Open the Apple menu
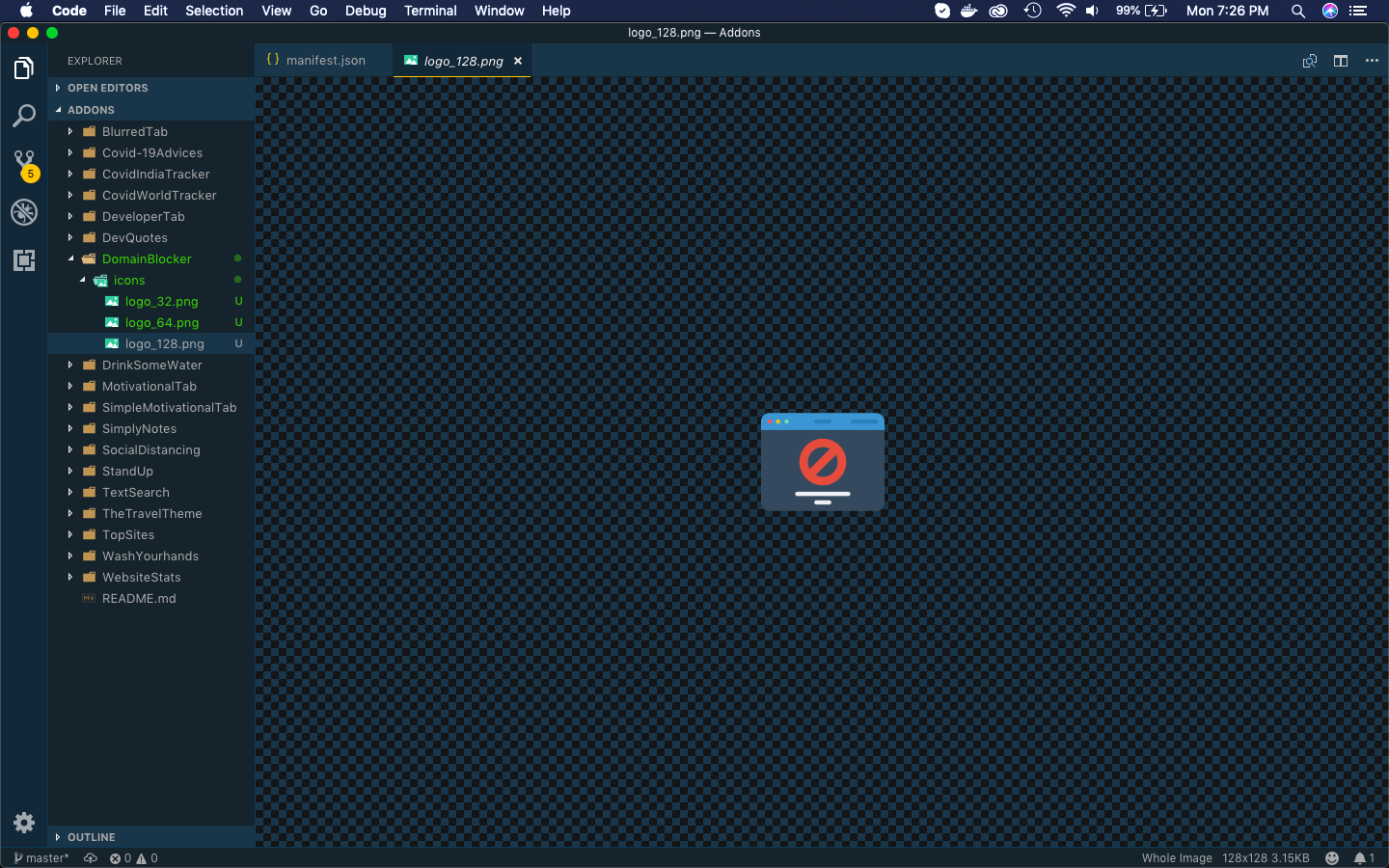 26,11
